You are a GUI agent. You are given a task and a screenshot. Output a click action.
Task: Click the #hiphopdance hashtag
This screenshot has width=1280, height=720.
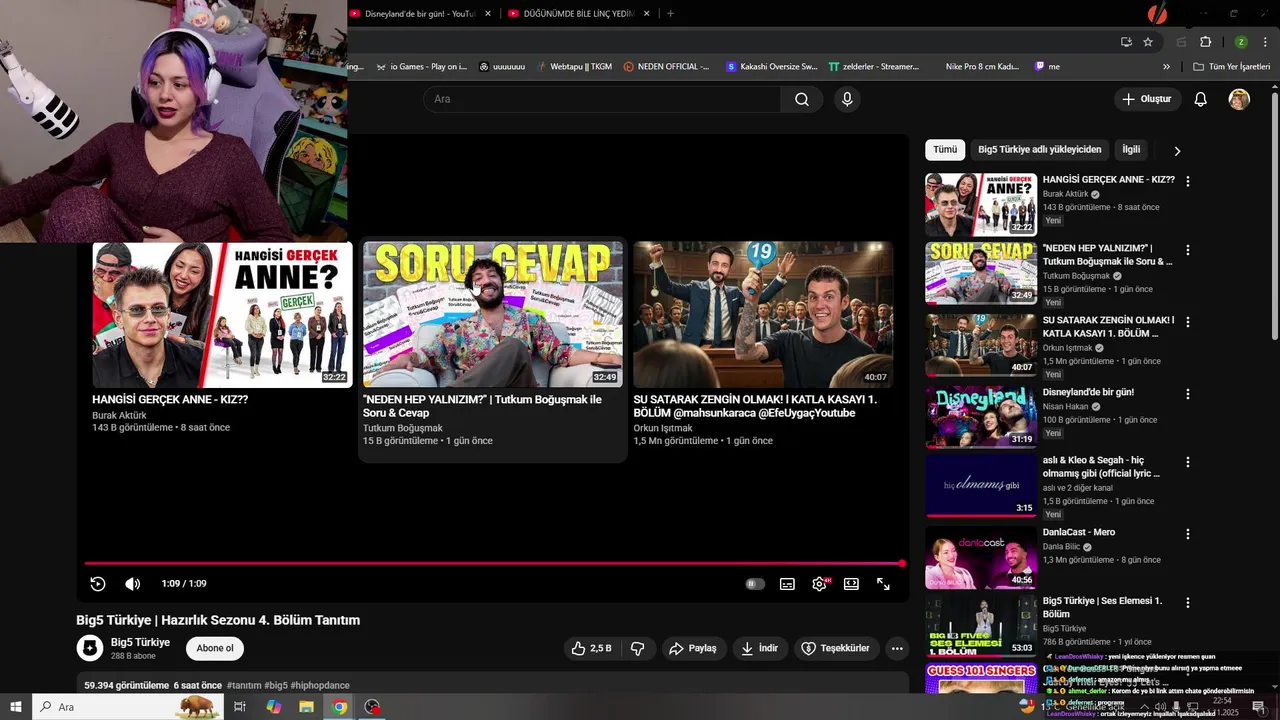coord(322,686)
